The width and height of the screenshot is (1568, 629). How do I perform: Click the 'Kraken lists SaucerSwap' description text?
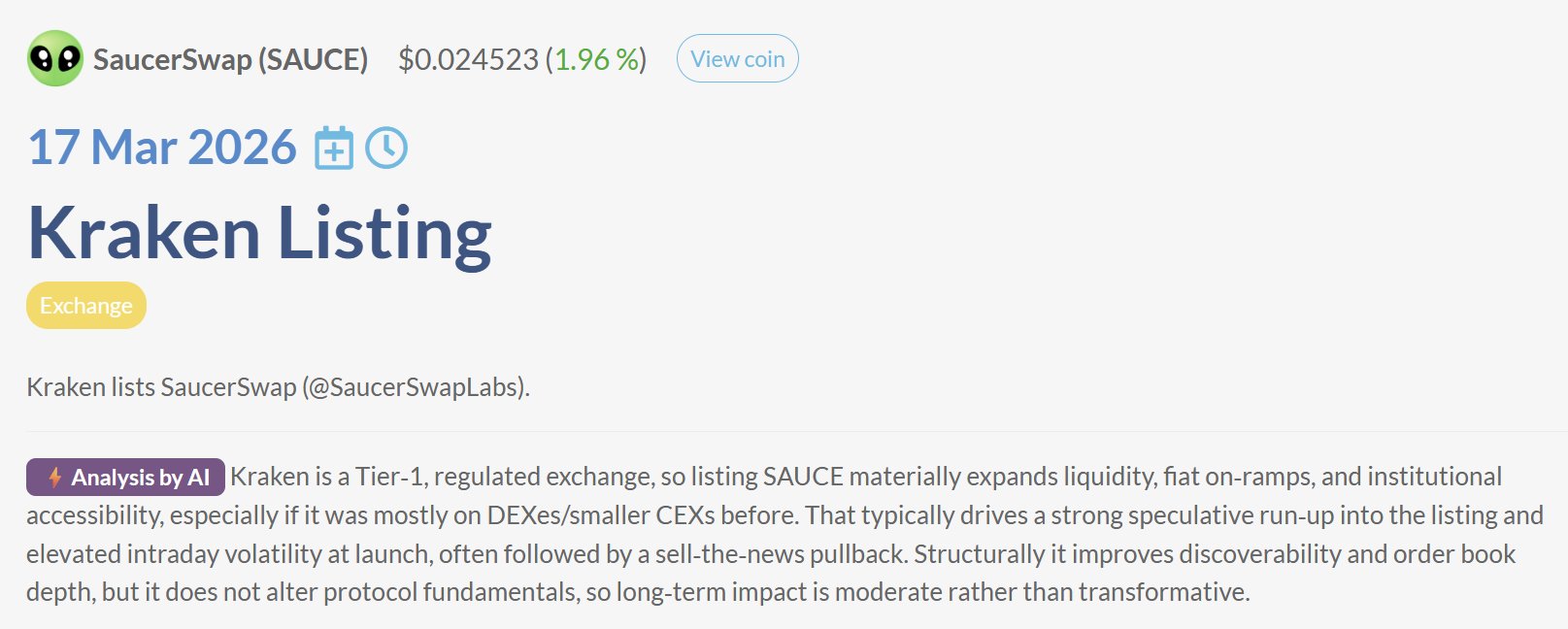click(161, 387)
